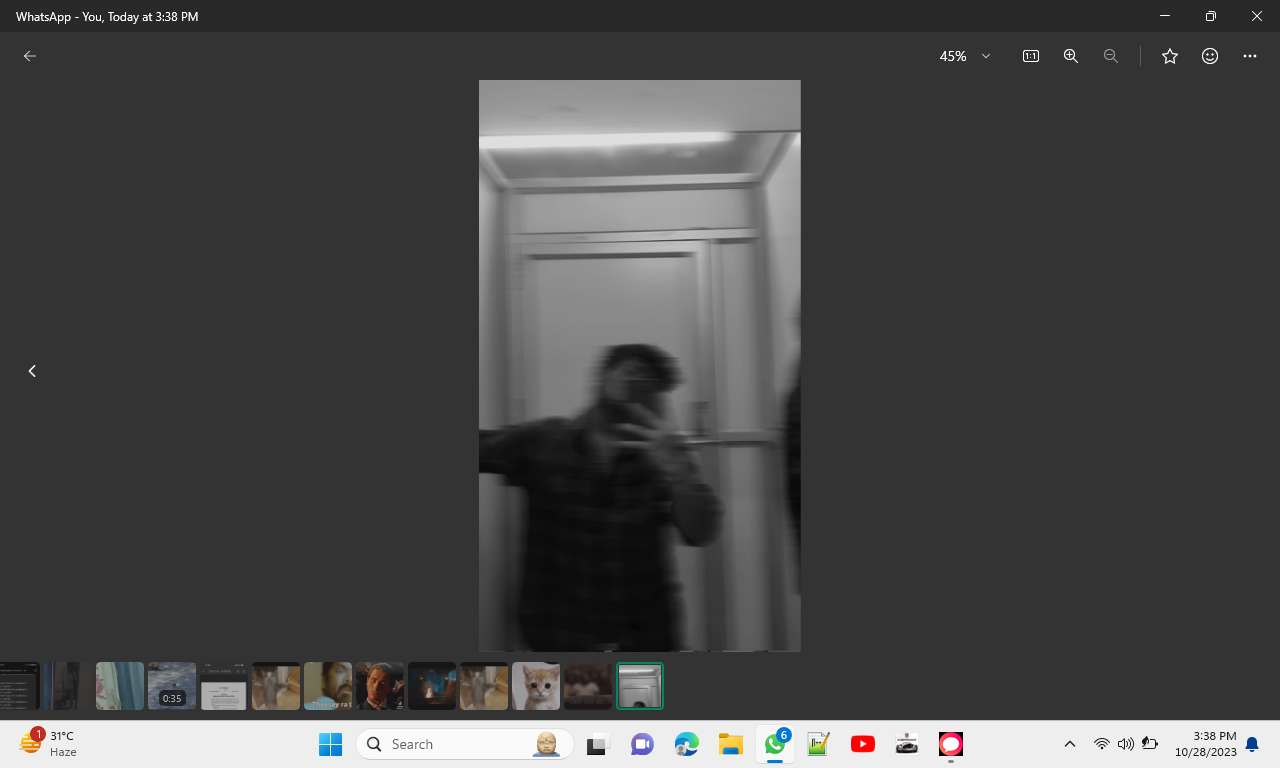
Task: Zoom in with the magnifier plus icon
Action: pos(1071,56)
